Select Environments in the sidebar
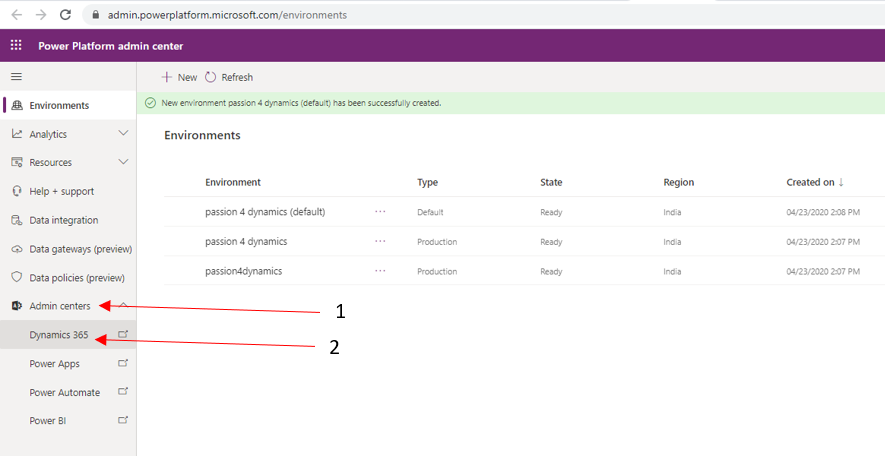Image resolution: width=885 pixels, height=456 pixels. pyautogui.click(x=59, y=105)
